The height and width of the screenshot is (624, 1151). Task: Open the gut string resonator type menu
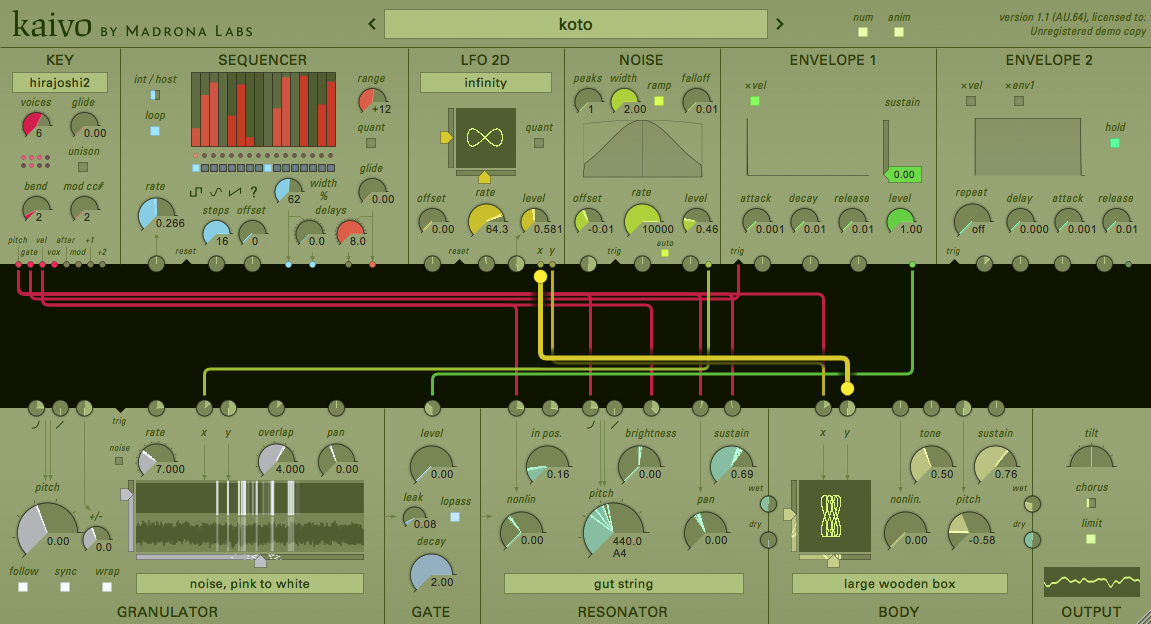(623, 584)
